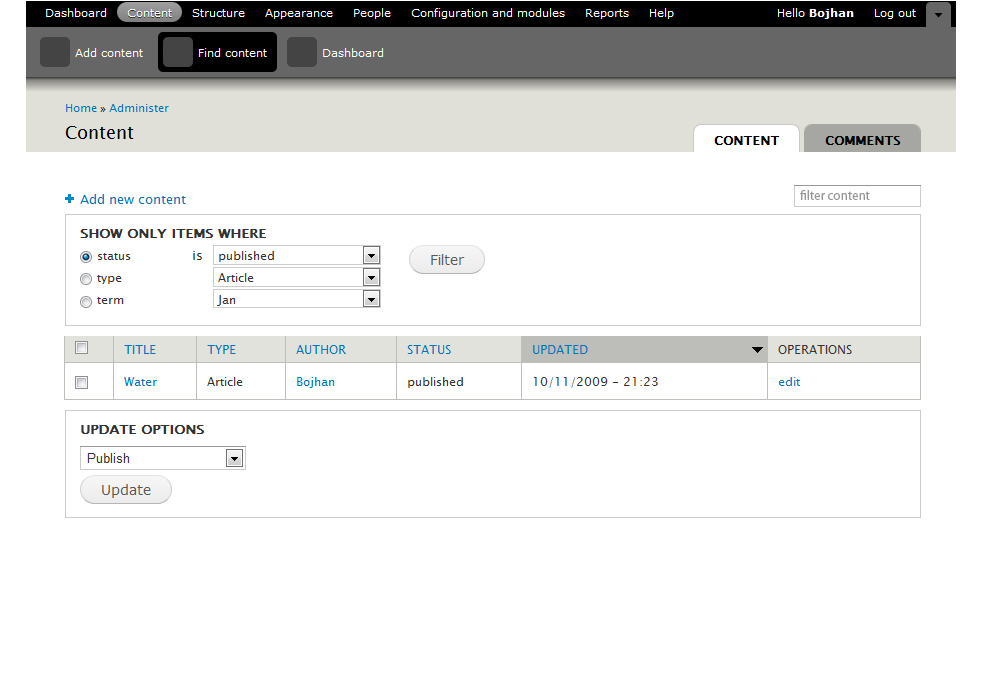Open the type dropdown showing Article
Viewport: 983px width, 689px height.
click(x=297, y=278)
